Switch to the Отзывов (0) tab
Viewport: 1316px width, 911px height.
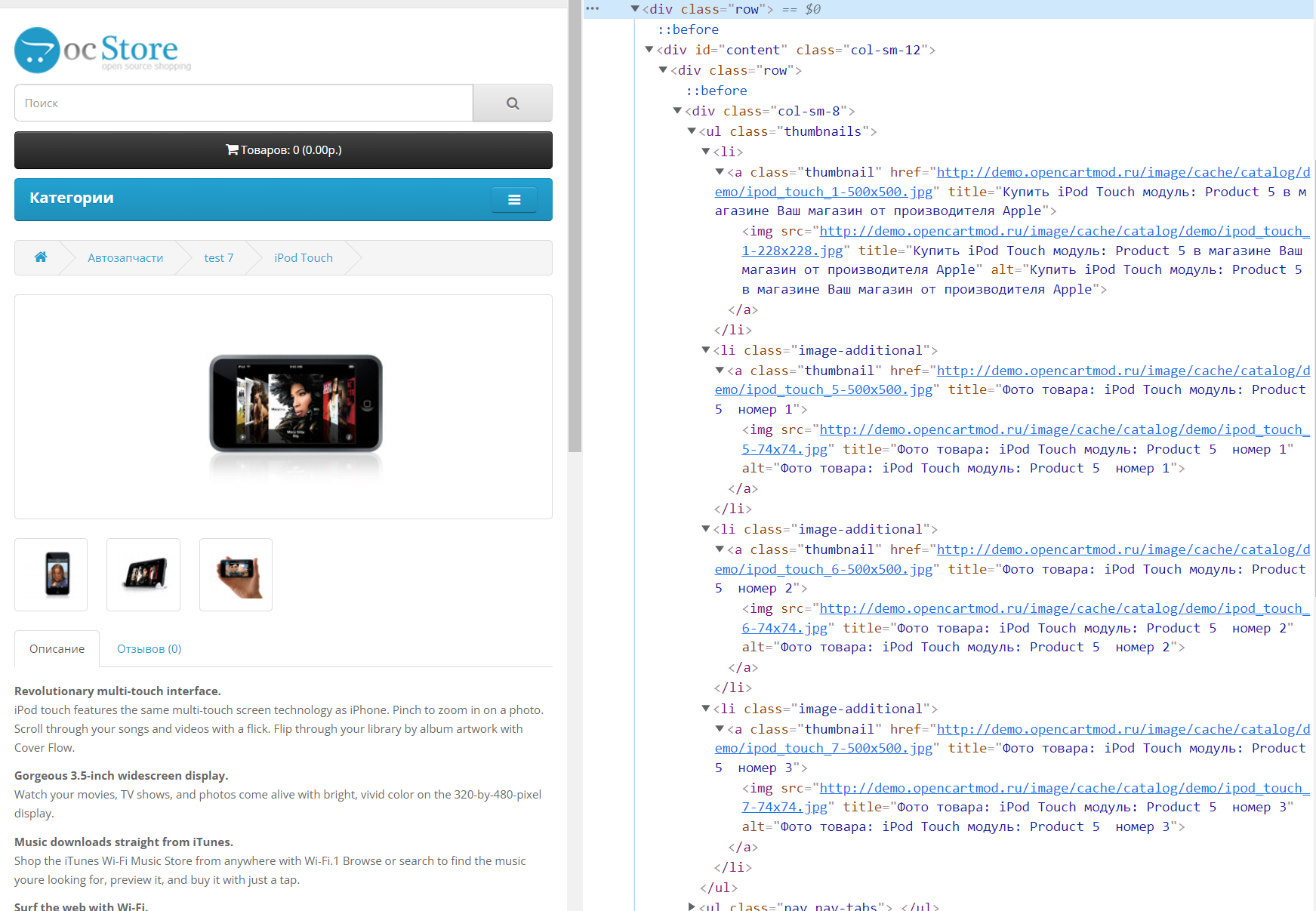(149, 649)
